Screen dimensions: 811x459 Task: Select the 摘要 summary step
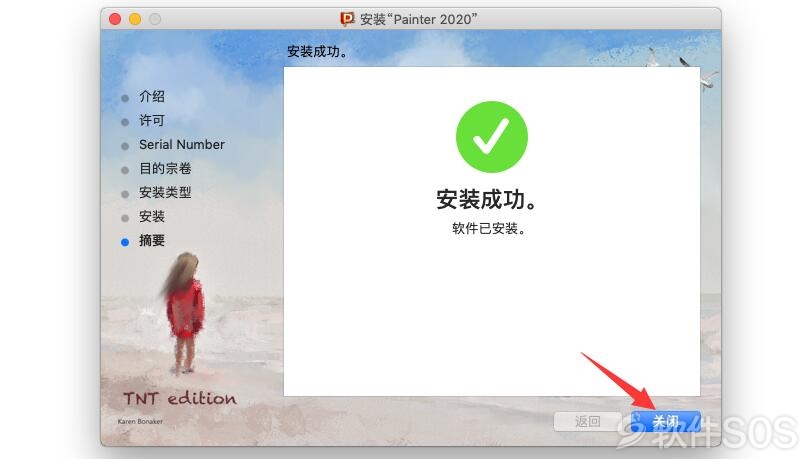click(152, 240)
